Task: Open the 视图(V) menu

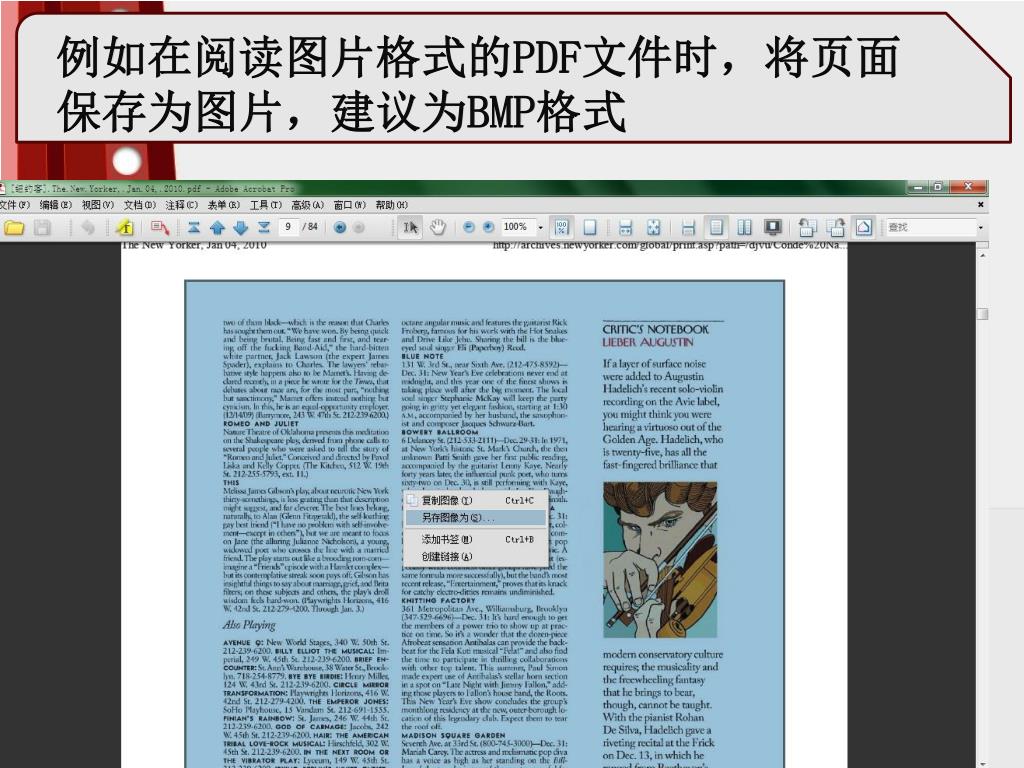Action: pos(98,205)
